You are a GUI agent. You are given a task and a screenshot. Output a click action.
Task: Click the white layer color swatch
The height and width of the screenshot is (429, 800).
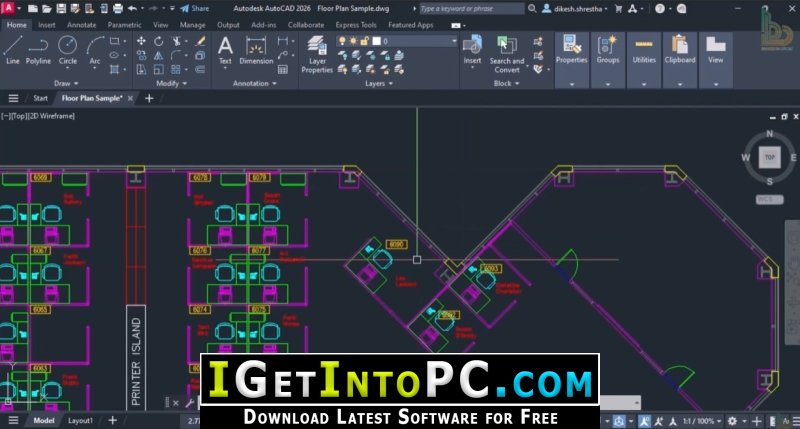pos(377,41)
